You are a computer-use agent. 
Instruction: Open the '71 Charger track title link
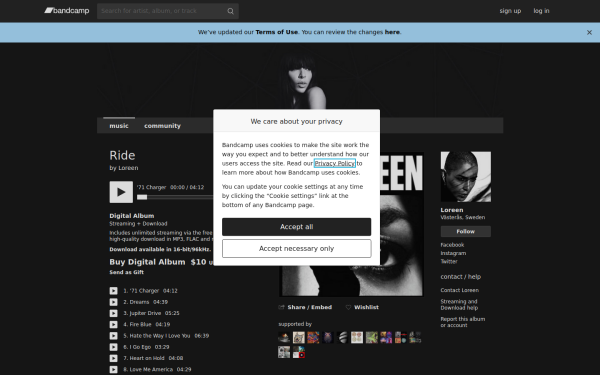click(144, 291)
